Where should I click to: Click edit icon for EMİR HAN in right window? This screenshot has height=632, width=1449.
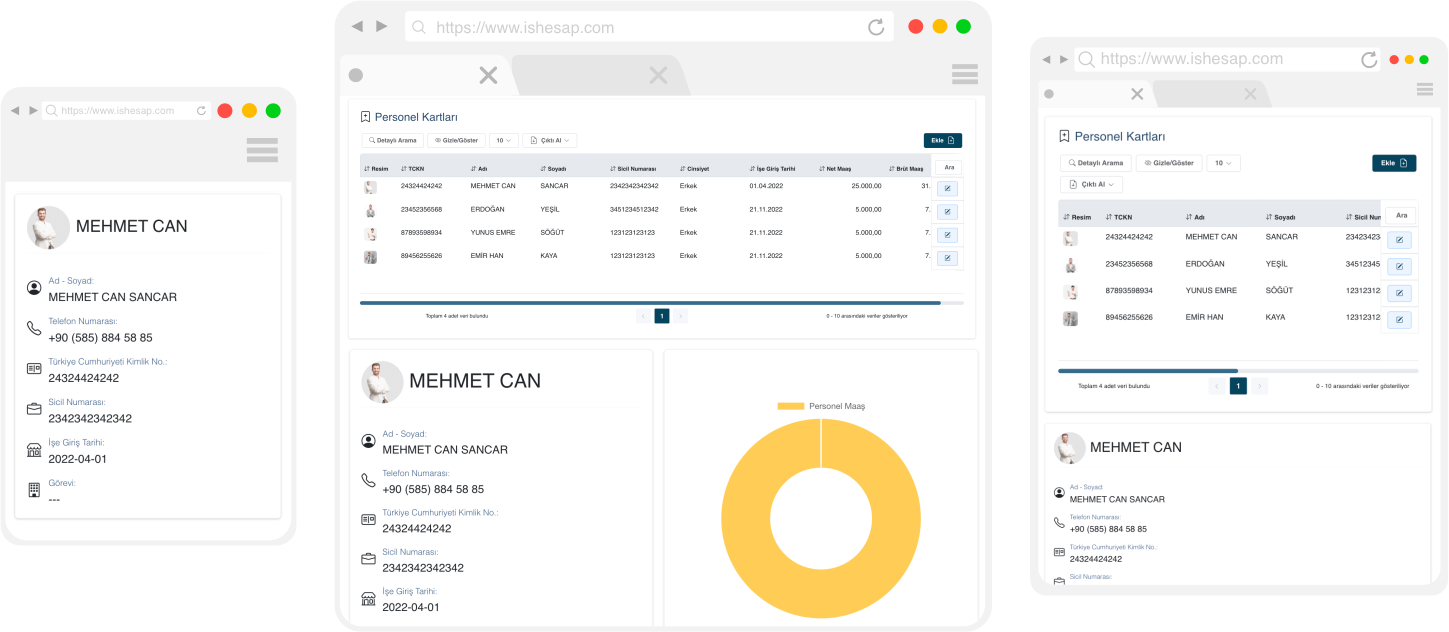(x=1400, y=320)
